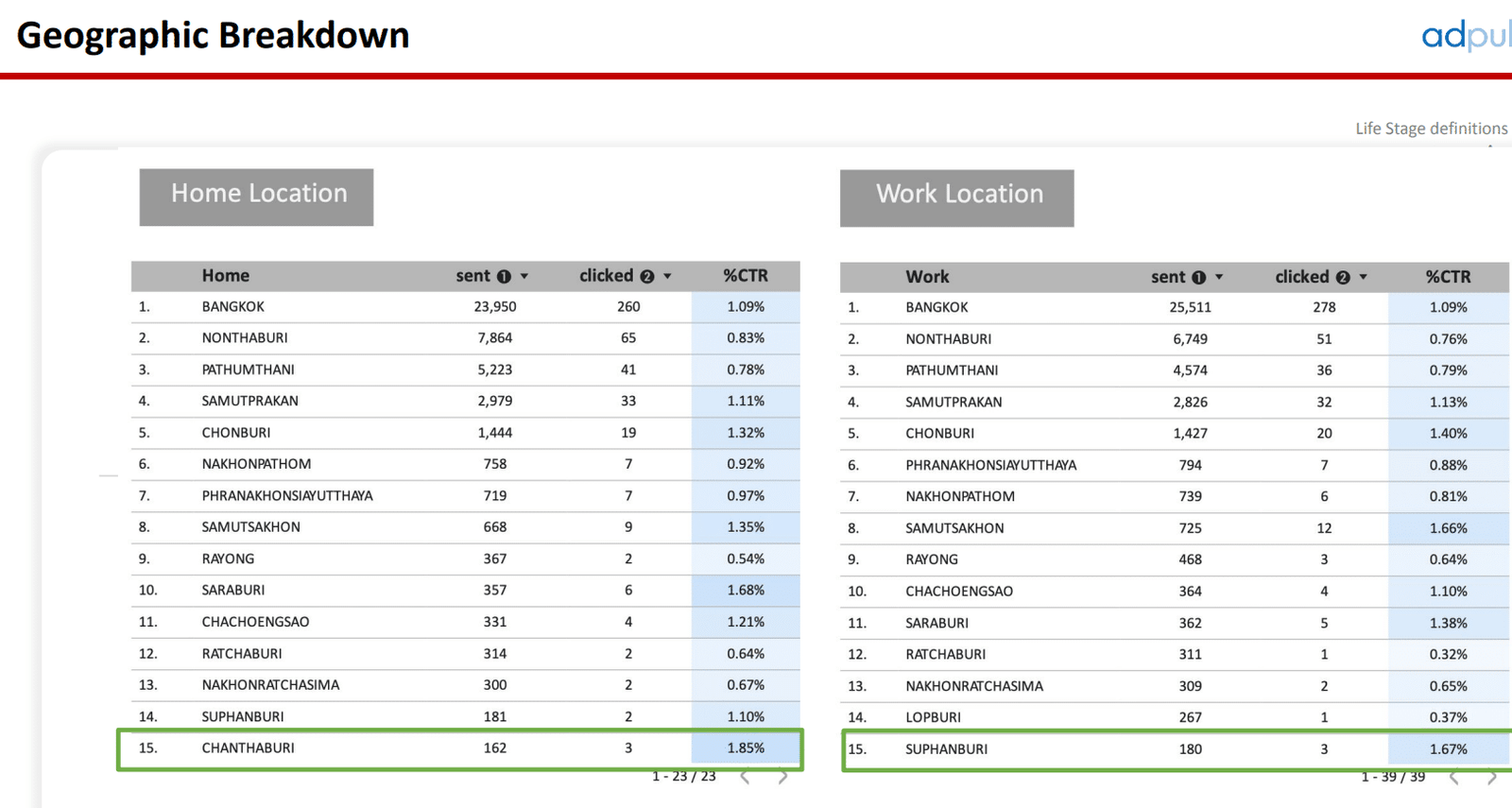
Task: Open sort dropdown arrow for Home sent column
Action: pos(524,277)
